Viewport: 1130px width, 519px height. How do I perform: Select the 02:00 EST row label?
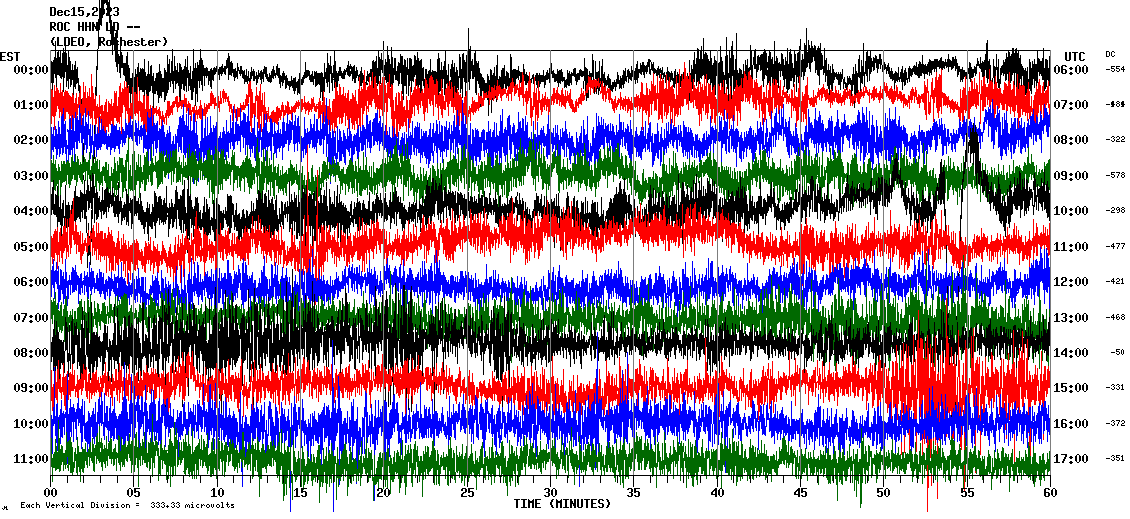30,140
